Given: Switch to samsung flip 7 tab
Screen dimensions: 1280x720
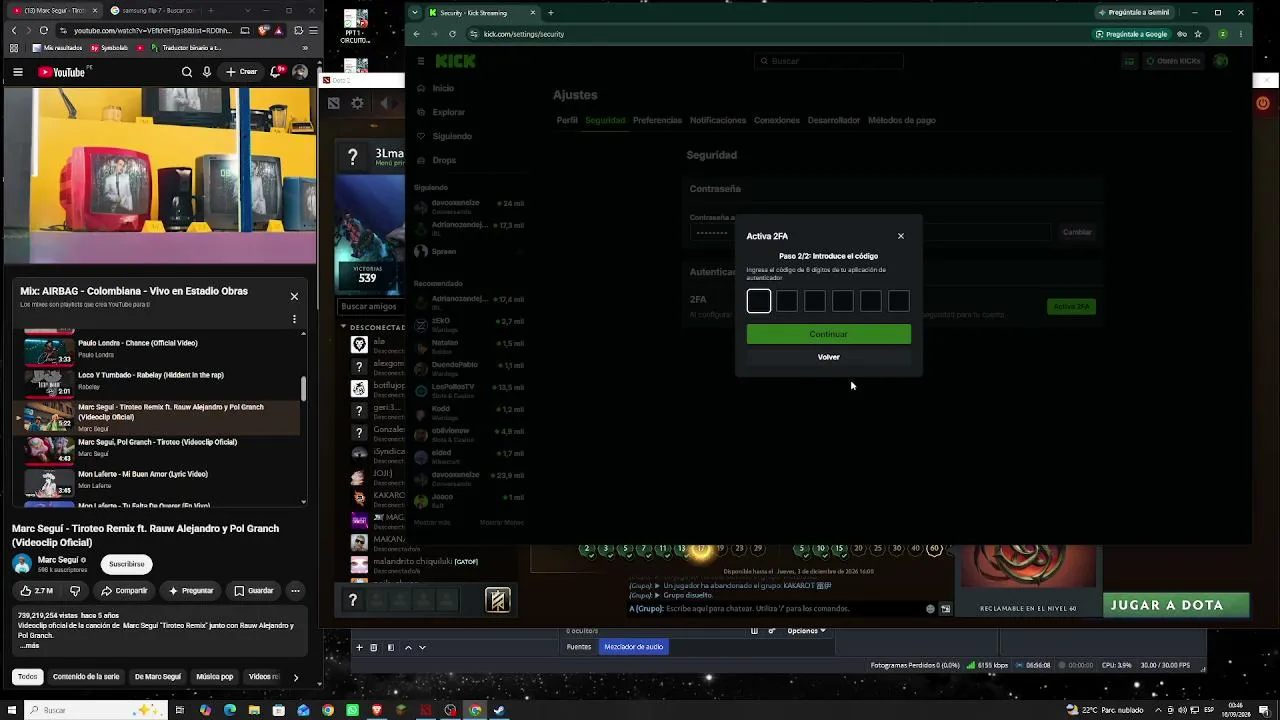Looking at the screenshot, I should click(150, 11).
